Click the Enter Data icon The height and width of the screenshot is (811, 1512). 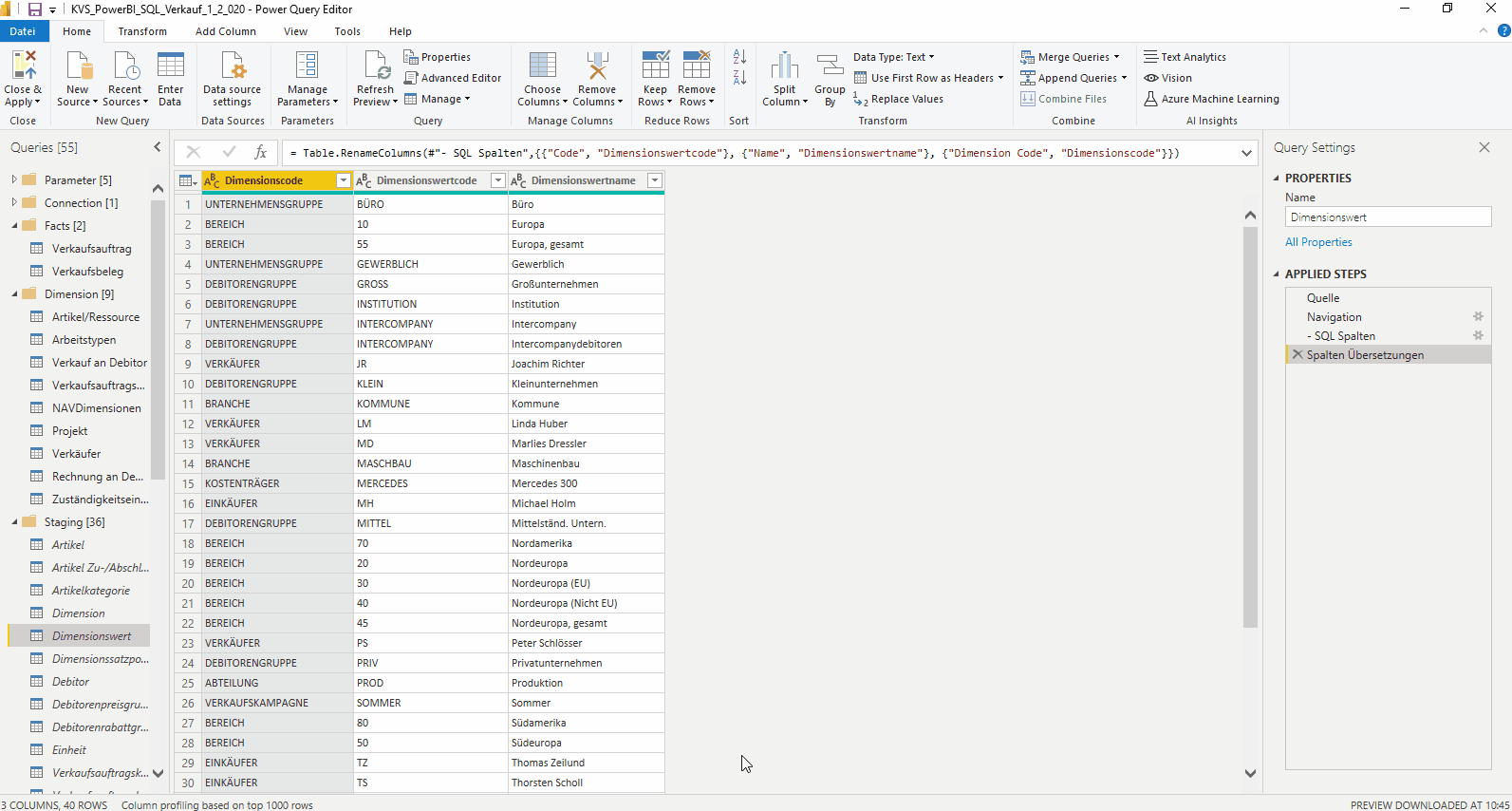[171, 66]
